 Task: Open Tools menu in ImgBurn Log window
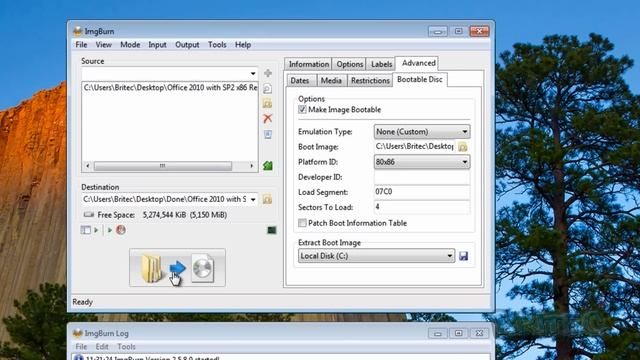tap(127, 347)
